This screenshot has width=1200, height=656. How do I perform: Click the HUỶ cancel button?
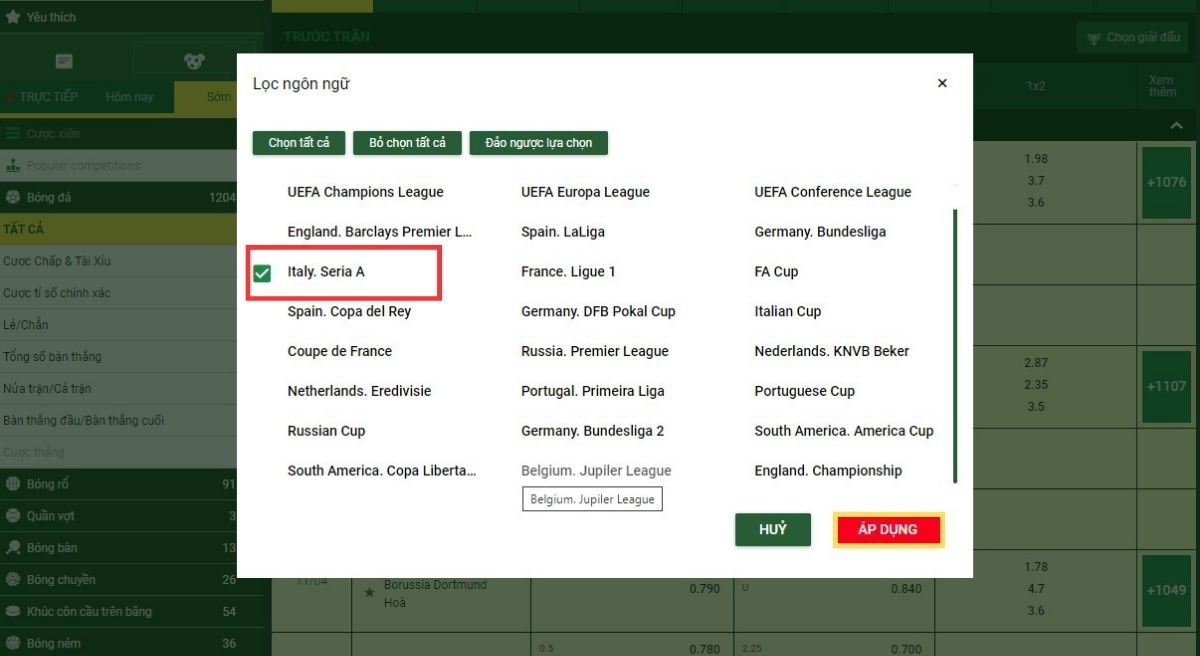coord(772,530)
